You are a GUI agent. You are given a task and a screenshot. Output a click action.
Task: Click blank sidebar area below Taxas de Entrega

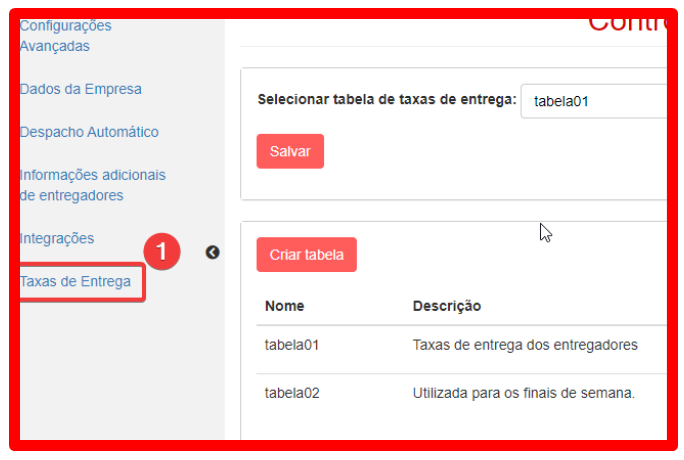pos(110,370)
